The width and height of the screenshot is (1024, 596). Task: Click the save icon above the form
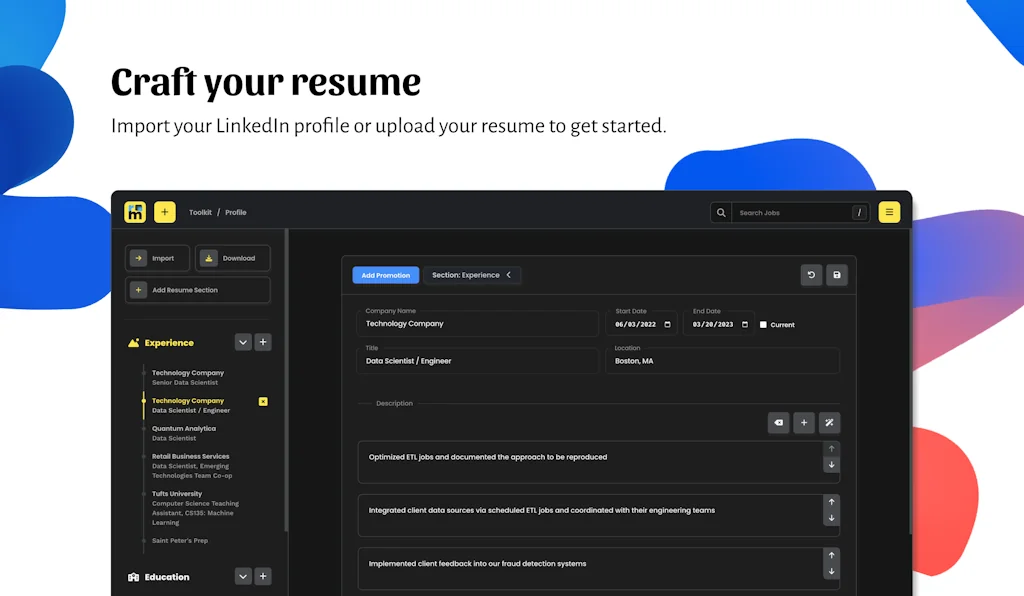point(837,274)
